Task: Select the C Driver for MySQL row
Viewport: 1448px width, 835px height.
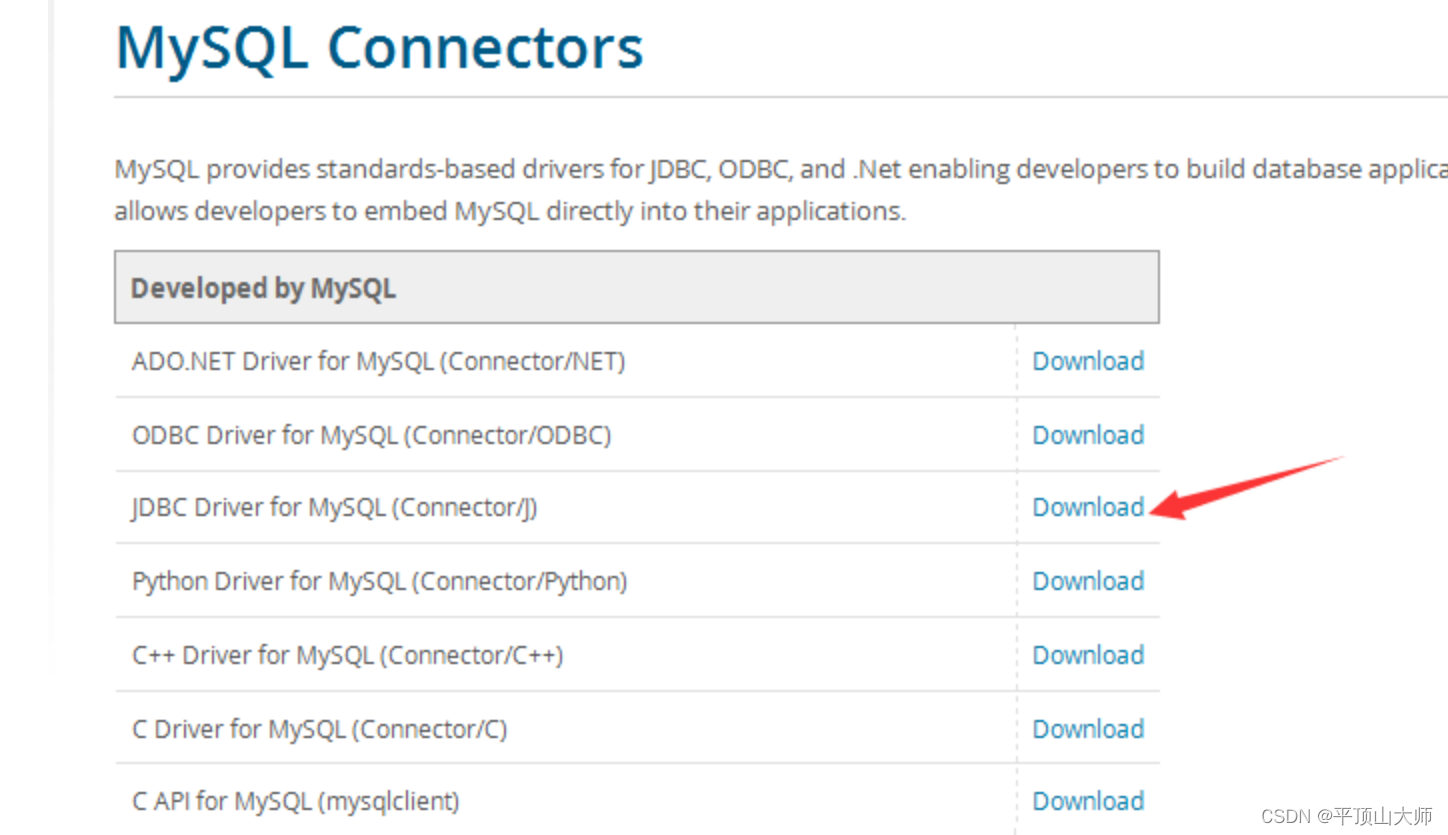Action: [x=320, y=729]
